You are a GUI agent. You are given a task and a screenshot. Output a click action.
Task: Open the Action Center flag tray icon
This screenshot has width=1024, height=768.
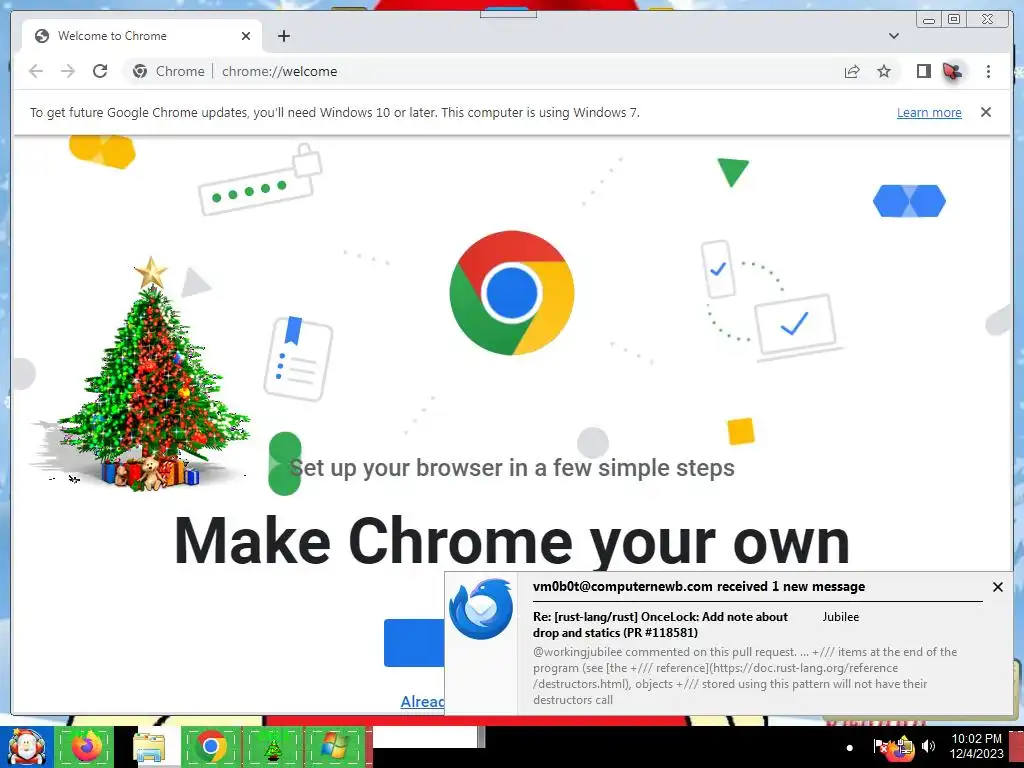pos(880,746)
